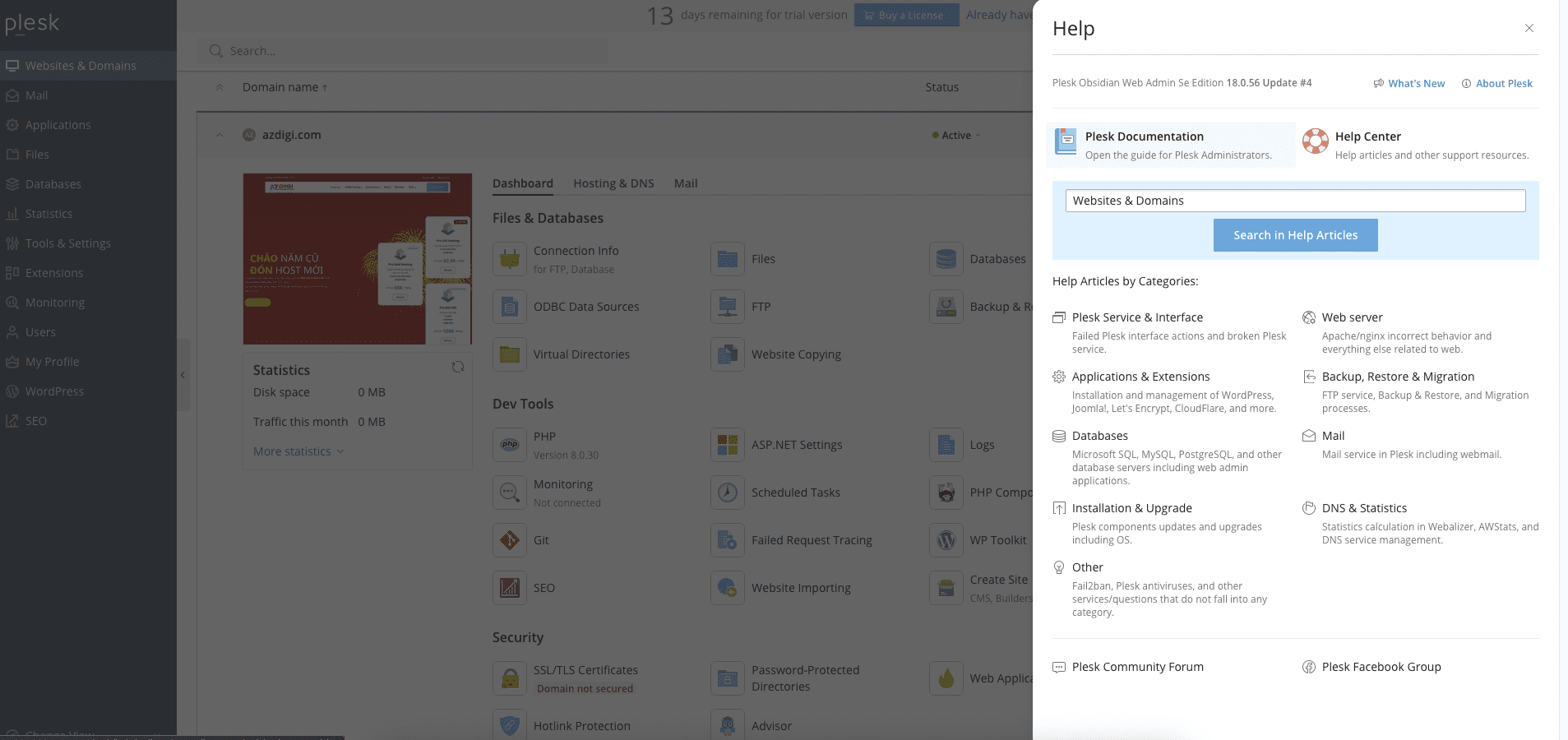1568x740 pixels.
Task: Switch to the Hosting & DNS tab
Action: (613, 183)
